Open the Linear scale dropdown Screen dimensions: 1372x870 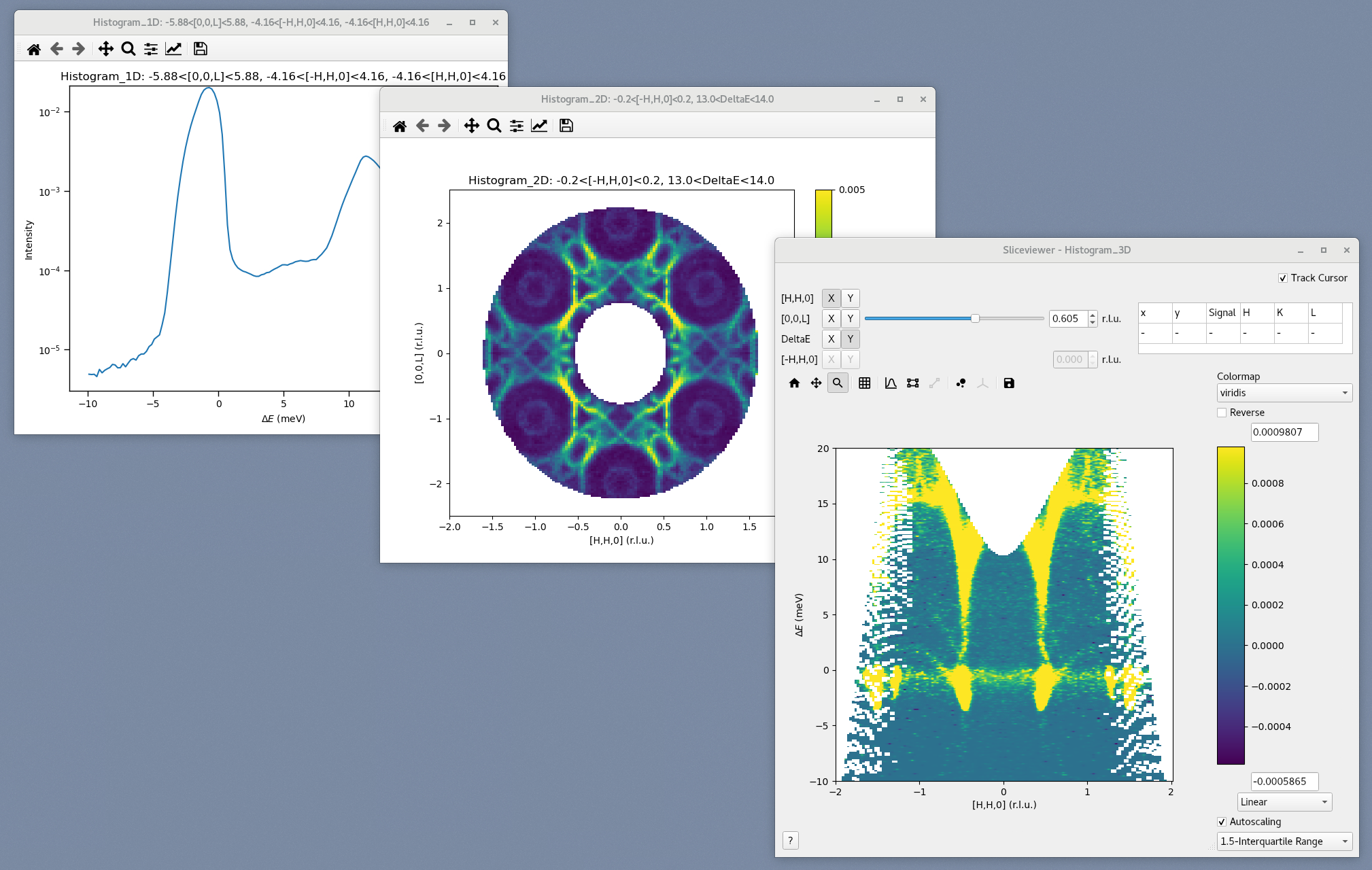(1284, 802)
